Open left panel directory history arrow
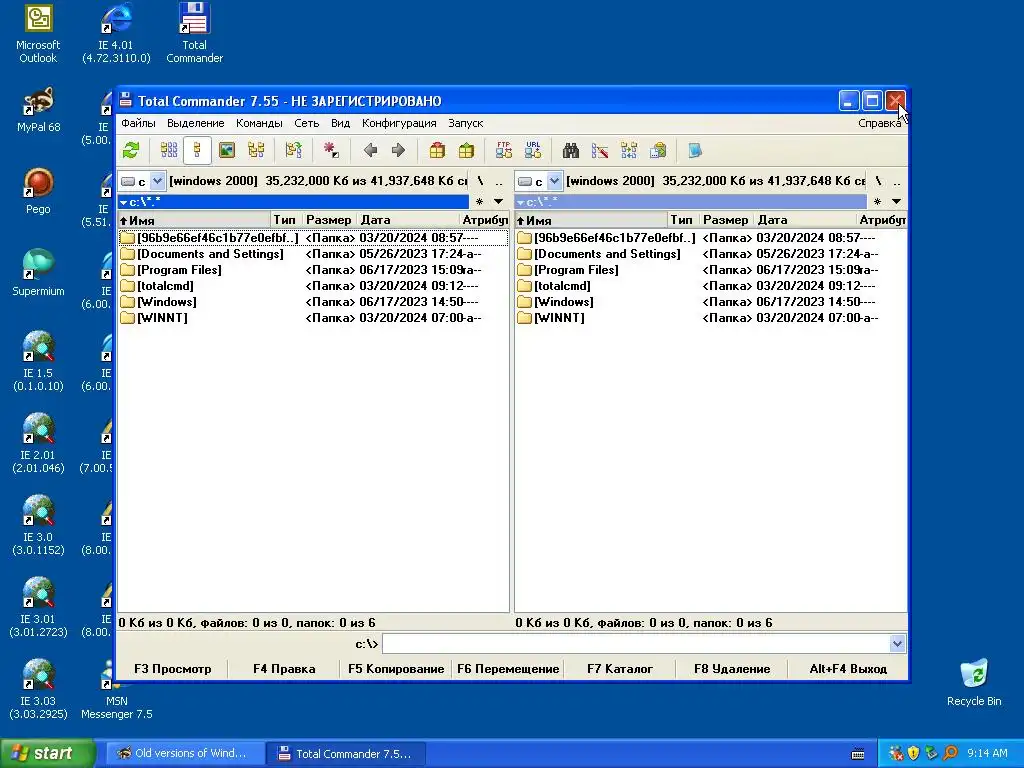Viewport: 1024px width, 768px height. (x=498, y=202)
